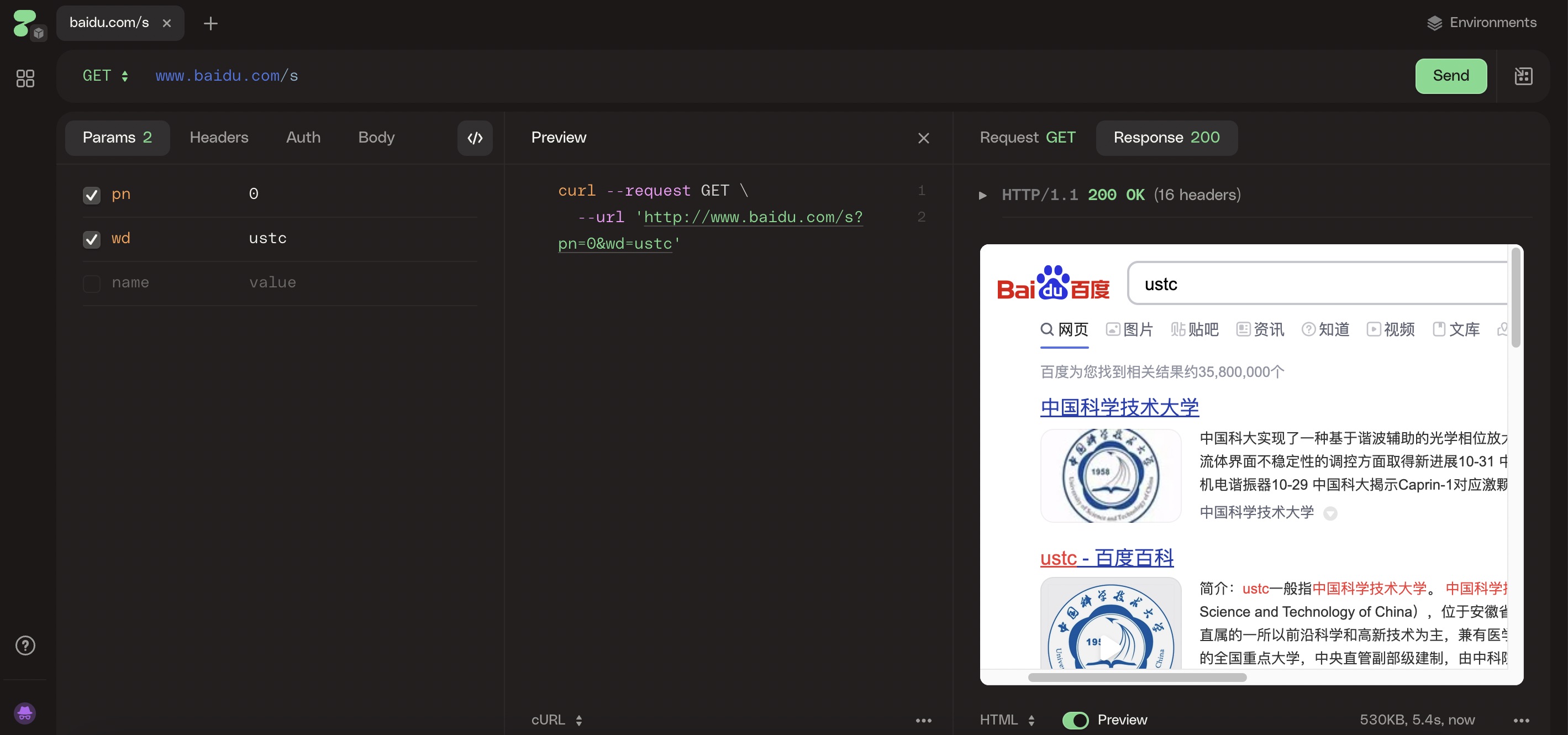
Task: Select the 图片 tab in Baidu
Action: (x=1129, y=329)
